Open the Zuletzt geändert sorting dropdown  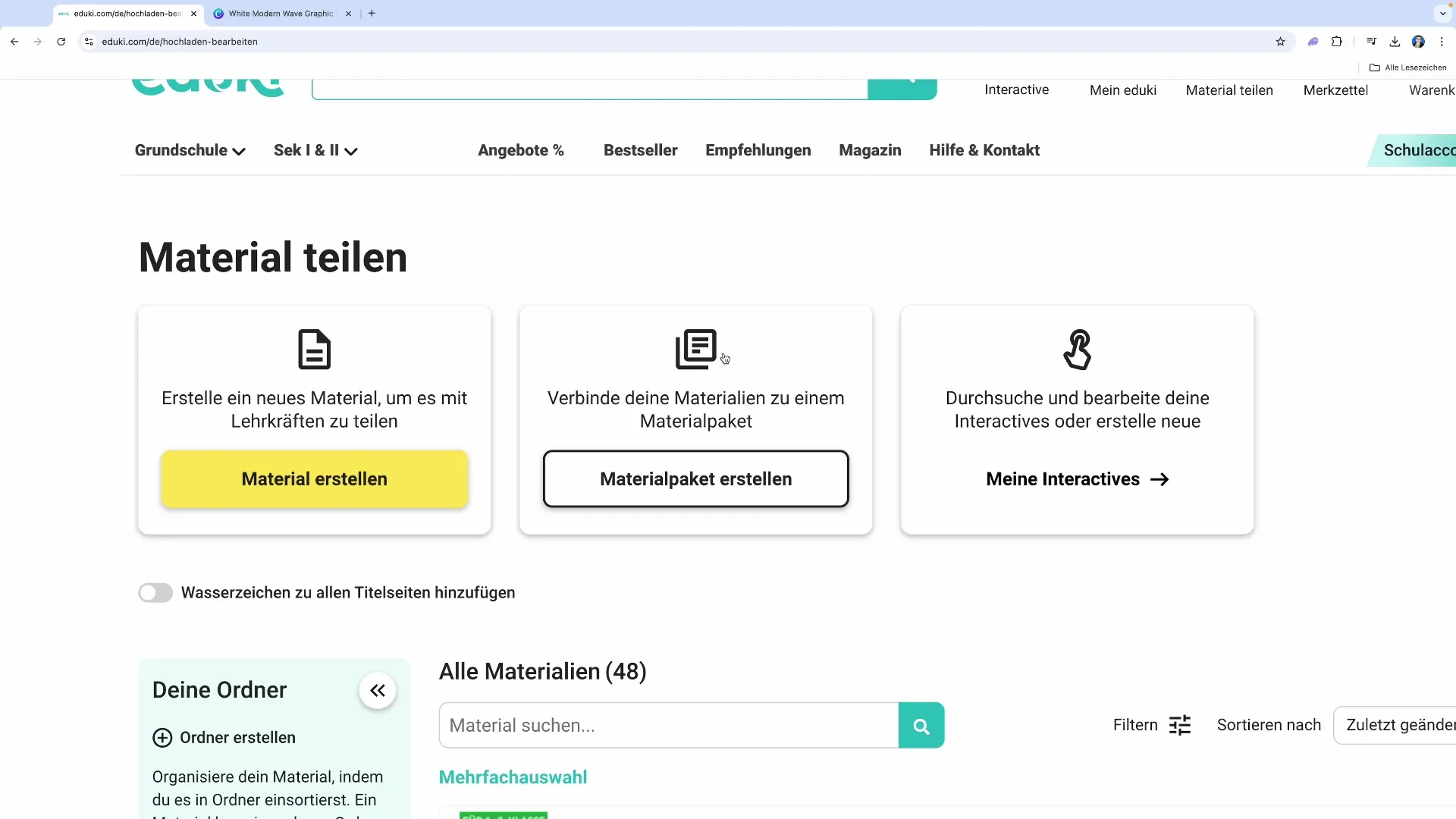[x=1399, y=725]
